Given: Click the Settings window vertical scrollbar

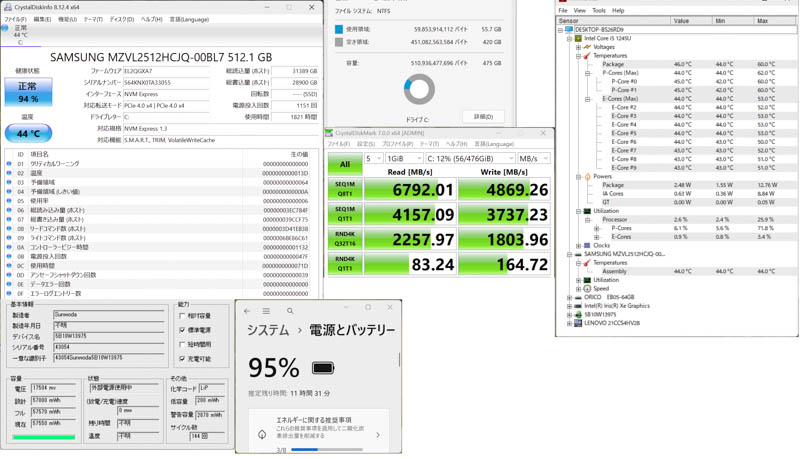Looking at the screenshot, I should coord(399,360).
